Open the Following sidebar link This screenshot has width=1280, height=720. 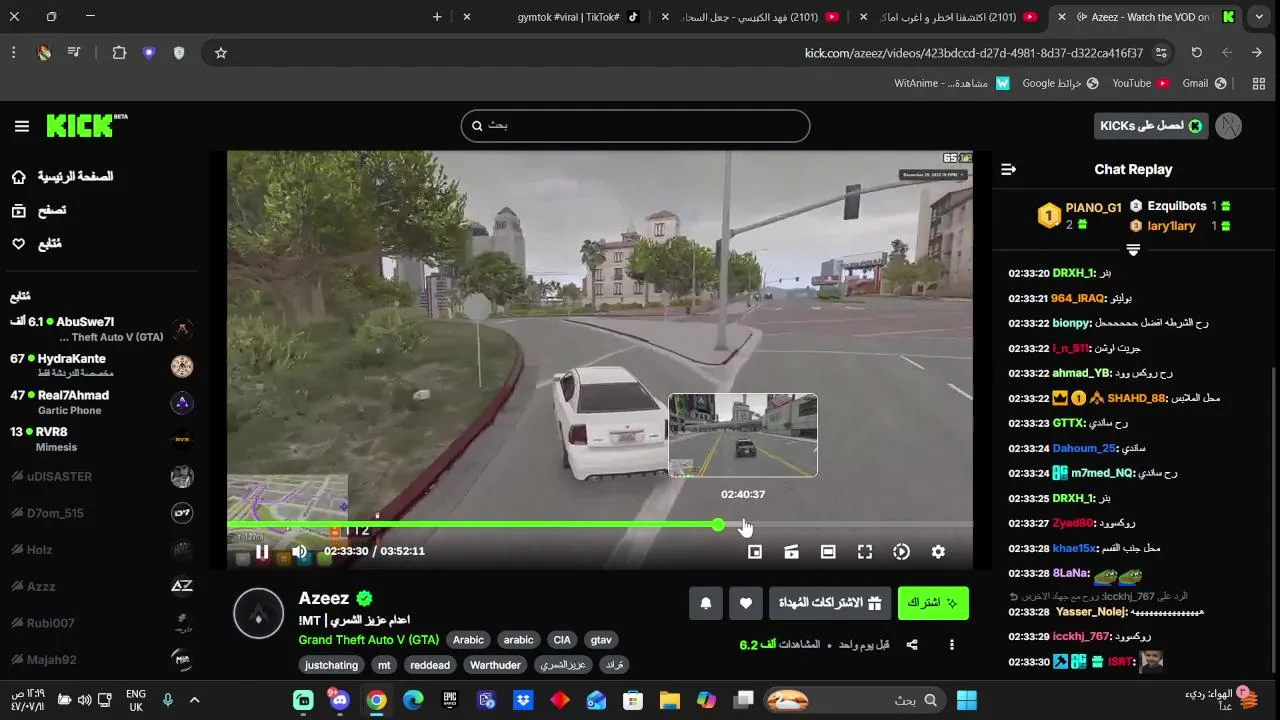tap(36, 244)
